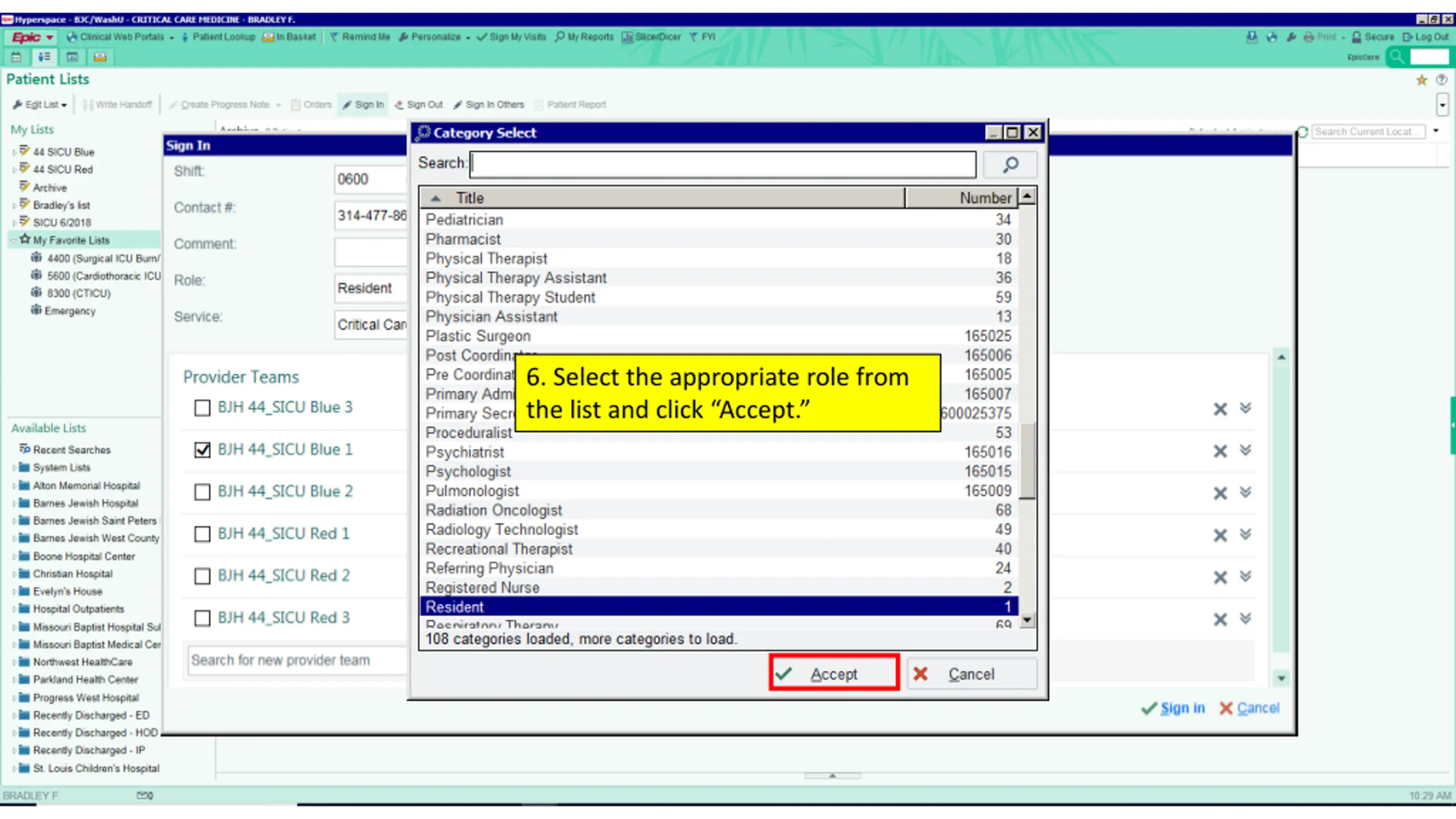
Task: Click Log Out
Action: point(1426,37)
